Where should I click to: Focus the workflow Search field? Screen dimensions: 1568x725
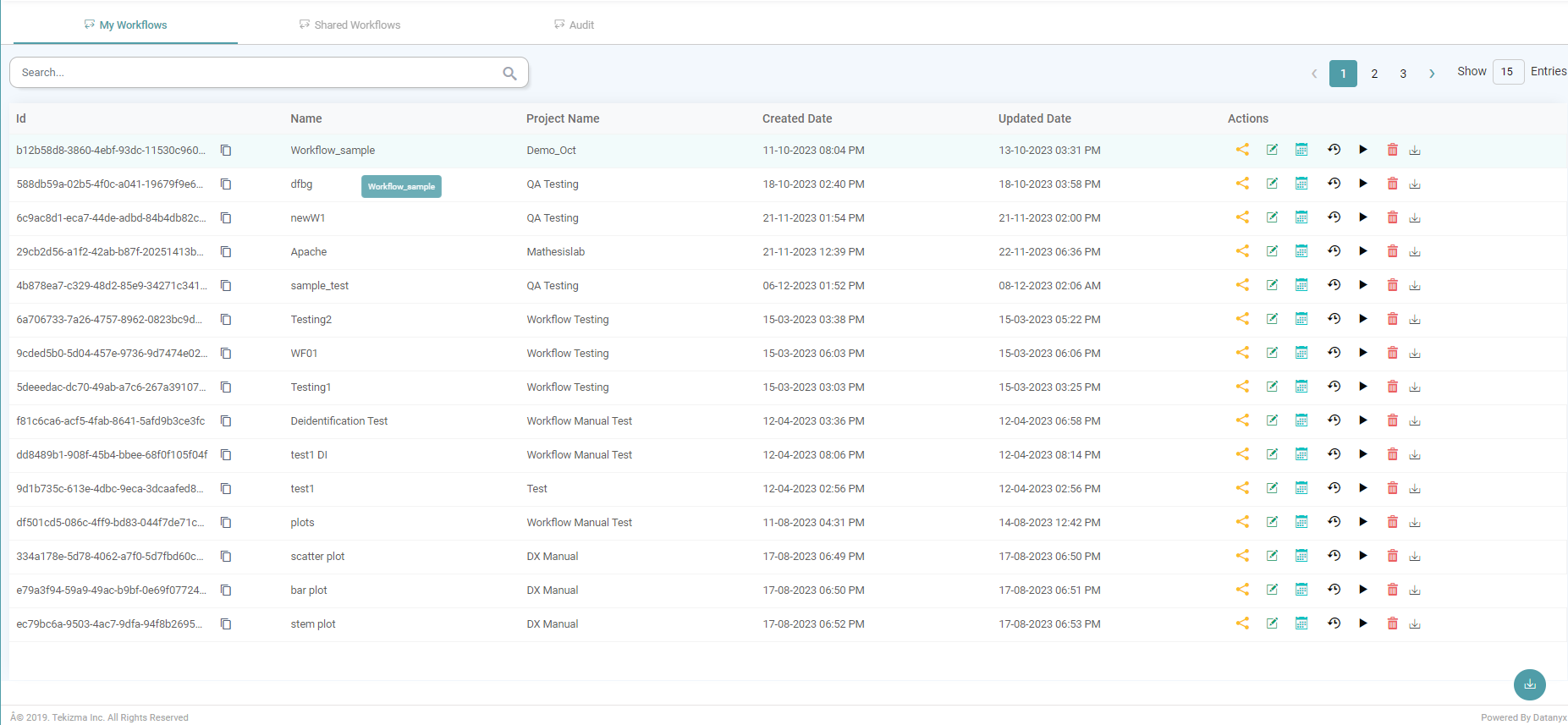pyautogui.click(x=254, y=73)
